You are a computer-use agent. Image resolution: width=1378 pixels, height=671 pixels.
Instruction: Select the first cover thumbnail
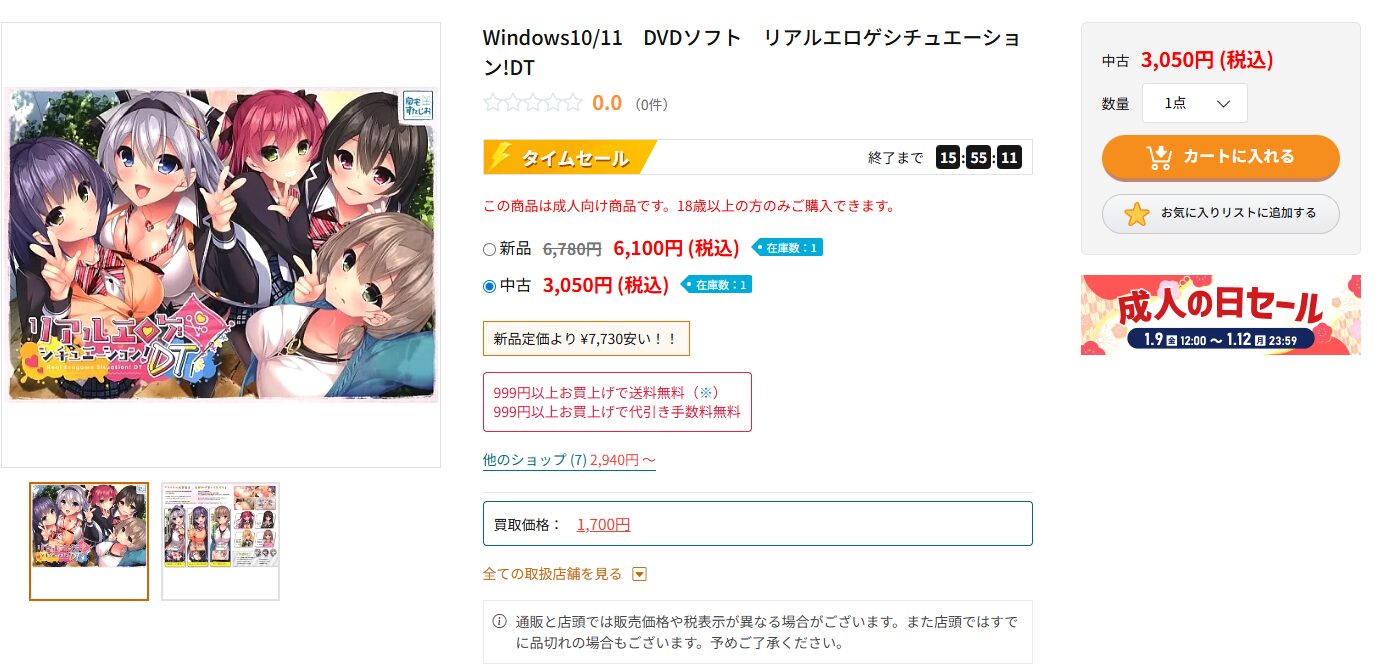tap(89, 541)
